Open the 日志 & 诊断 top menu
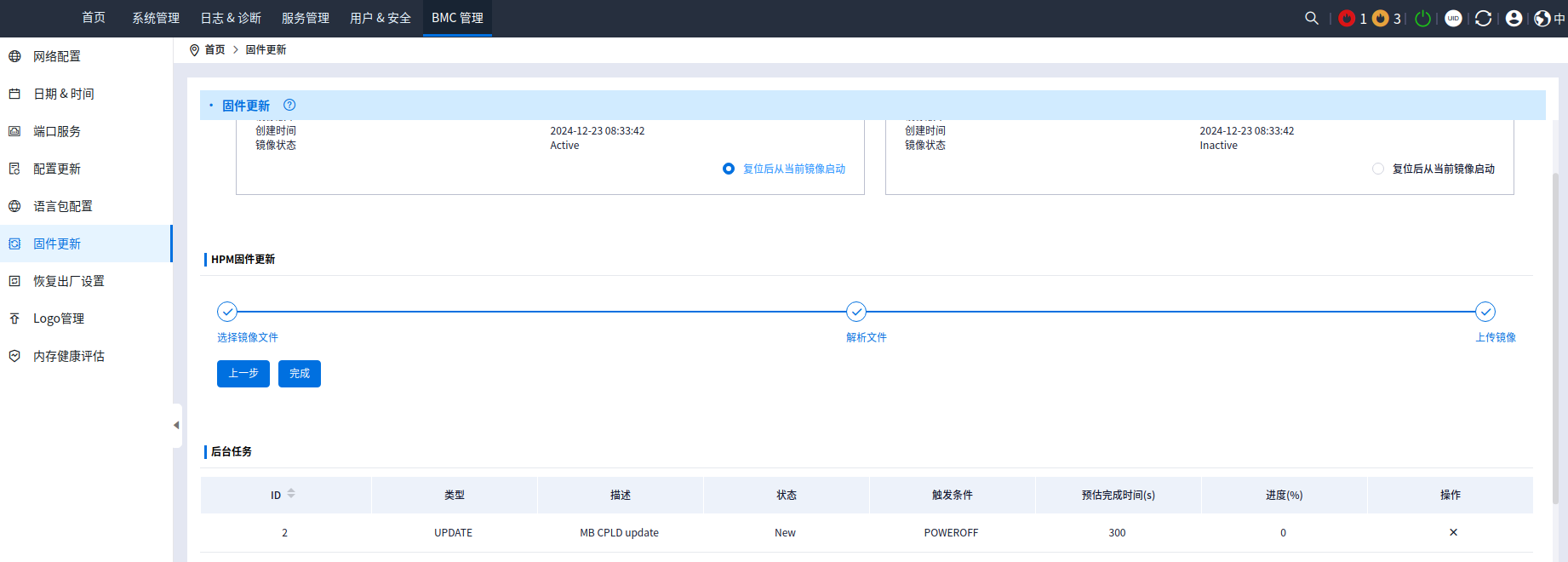Image resolution: width=1568 pixels, height=562 pixels. click(231, 18)
